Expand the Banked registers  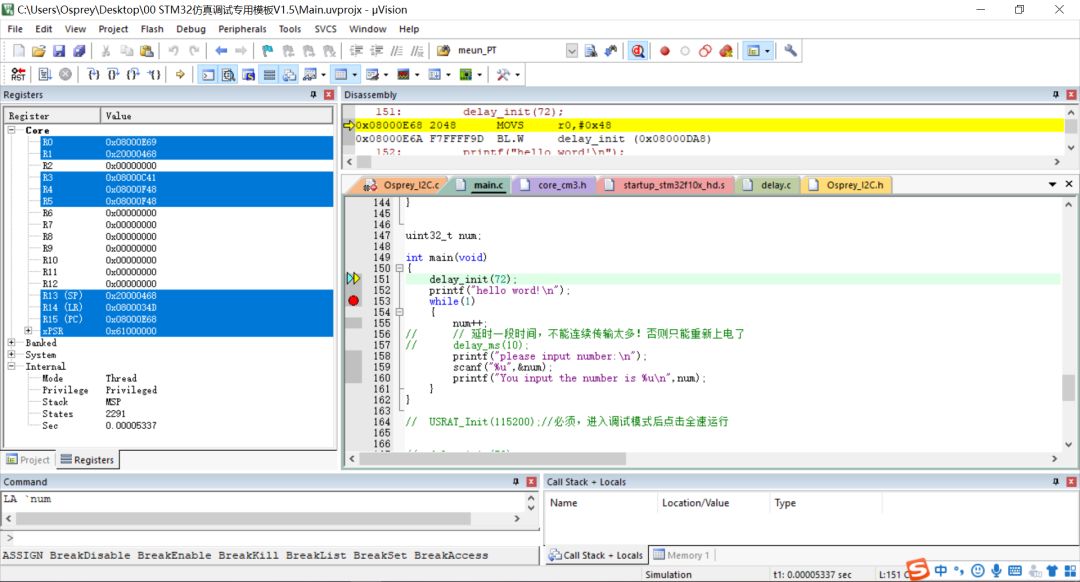coord(12,342)
